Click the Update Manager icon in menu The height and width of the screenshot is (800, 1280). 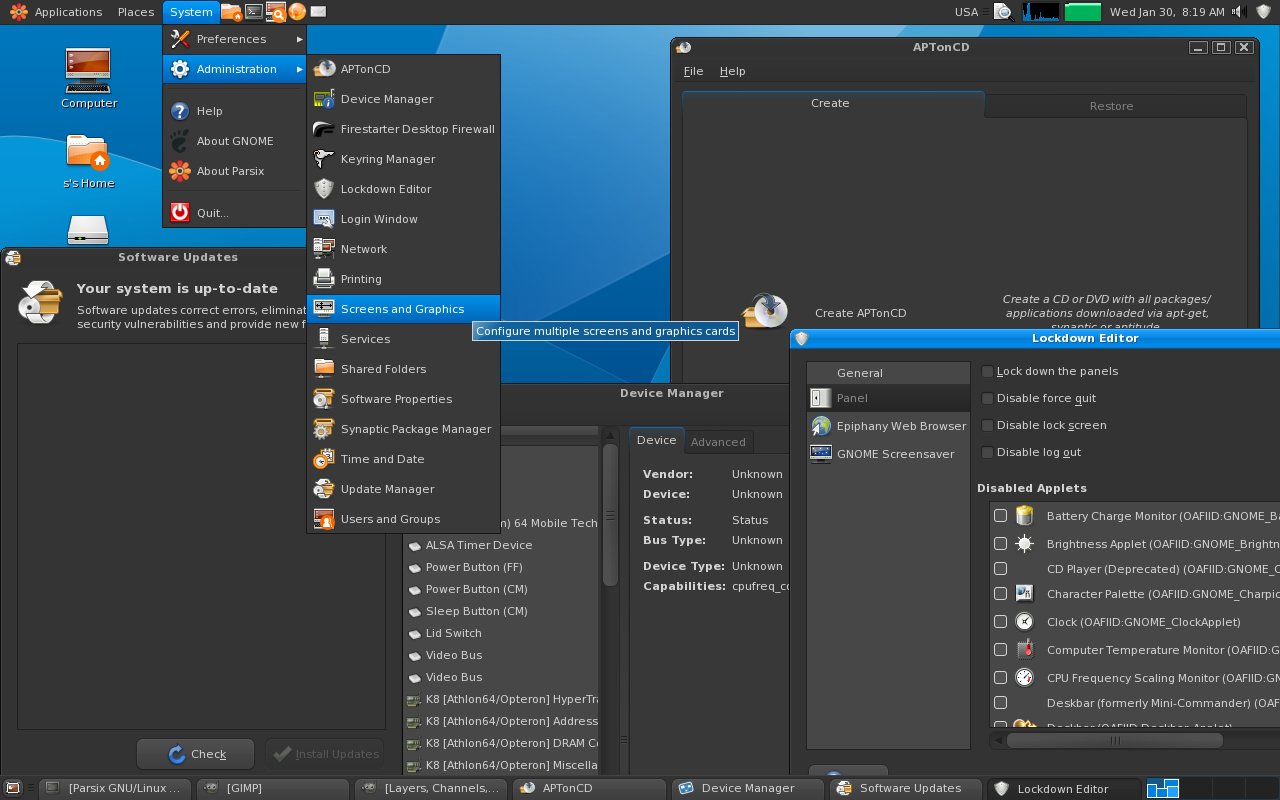[x=324, y=489]
